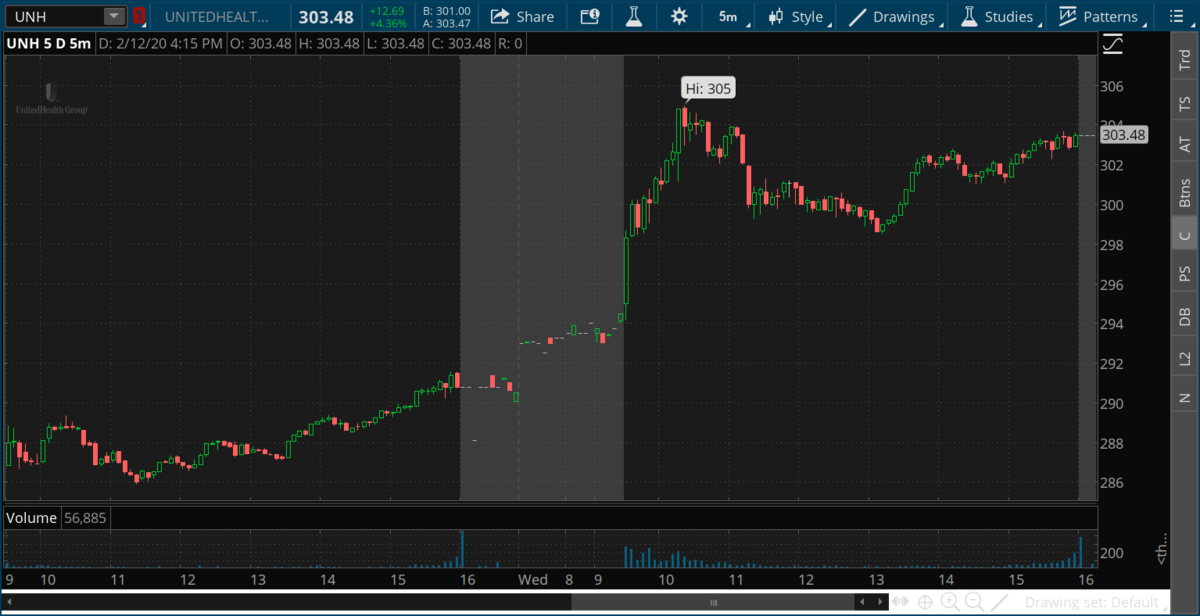
Task: Open the L2 sidebar tab
Action: (x=1185, y=358)
